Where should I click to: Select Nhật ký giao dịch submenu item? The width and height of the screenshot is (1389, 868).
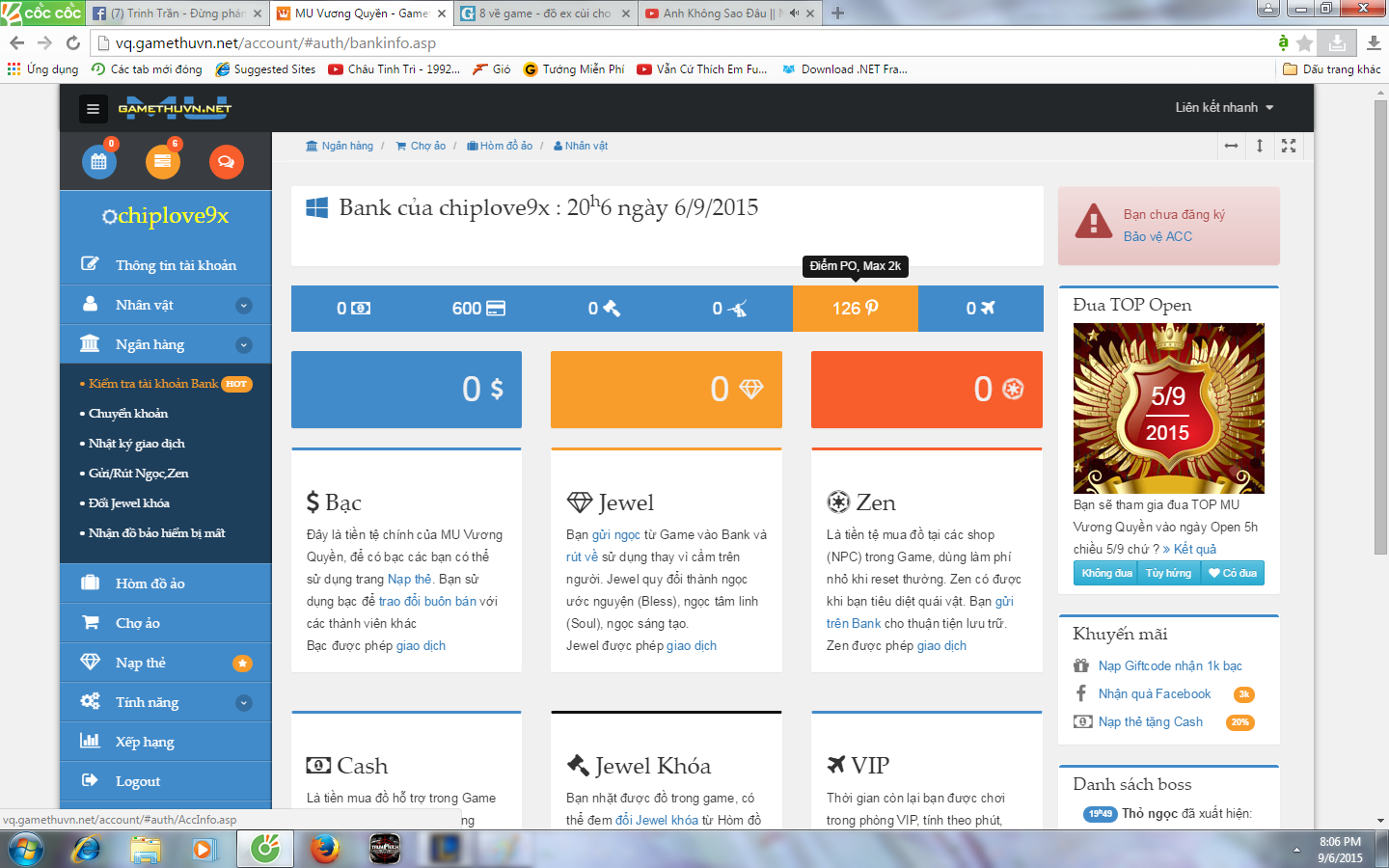coord(136,444)
